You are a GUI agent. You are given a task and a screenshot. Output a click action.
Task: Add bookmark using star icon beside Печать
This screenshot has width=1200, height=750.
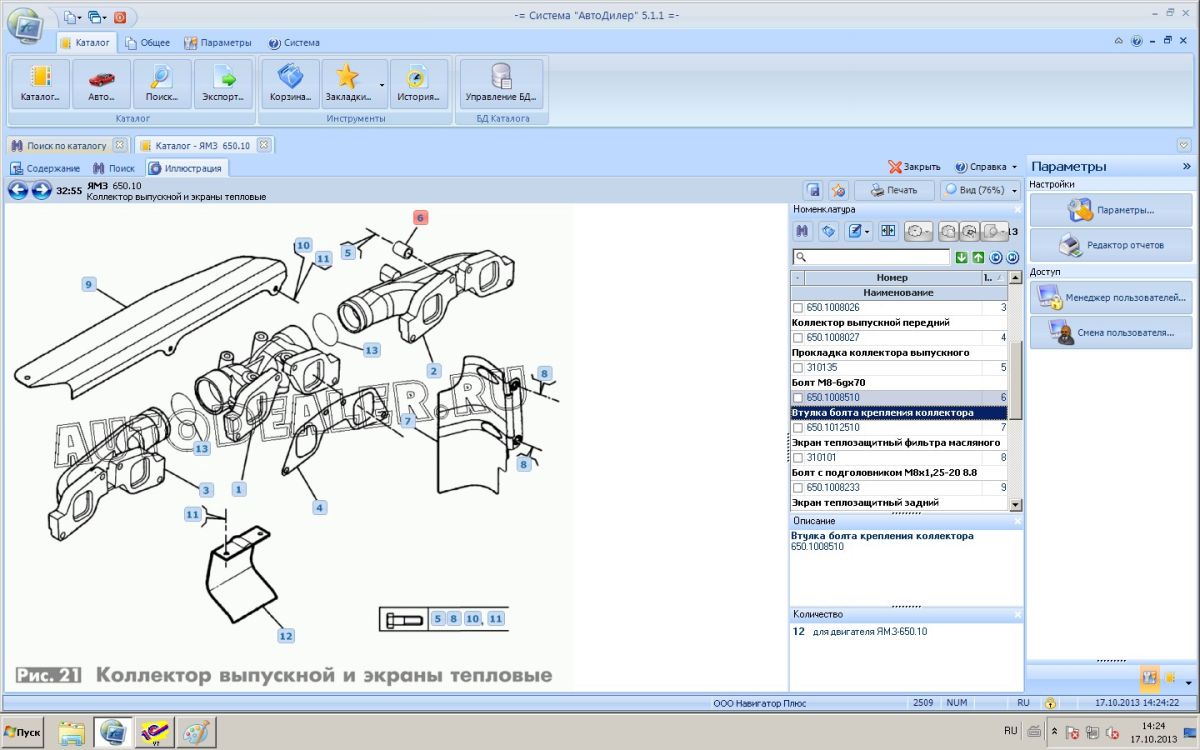click(839, 190)
